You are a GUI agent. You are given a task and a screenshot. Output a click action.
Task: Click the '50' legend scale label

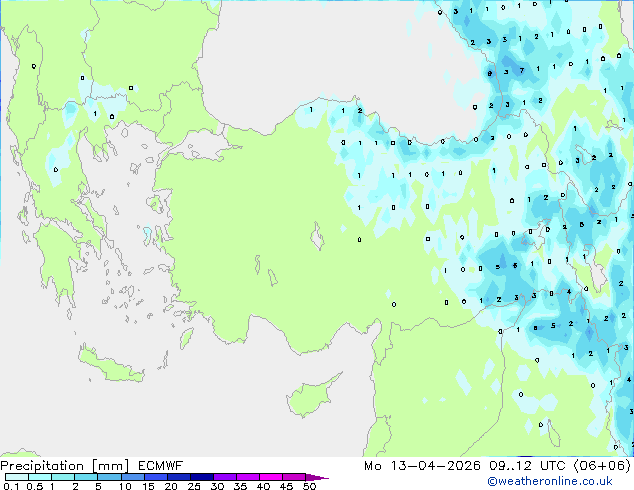[x=310, y=486]
